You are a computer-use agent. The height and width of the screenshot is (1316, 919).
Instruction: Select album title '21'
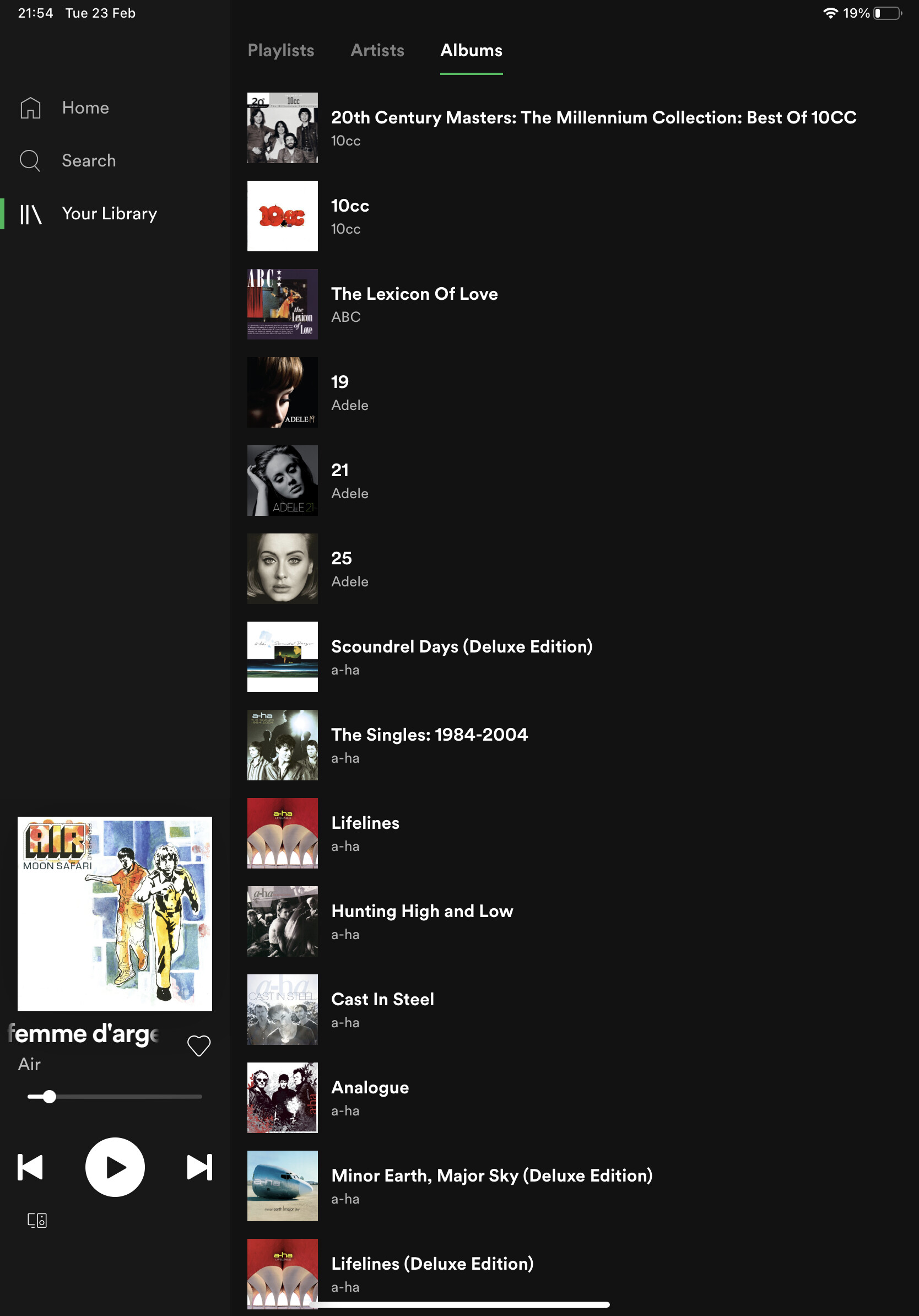pyautogui.click(x=340, y=471)
